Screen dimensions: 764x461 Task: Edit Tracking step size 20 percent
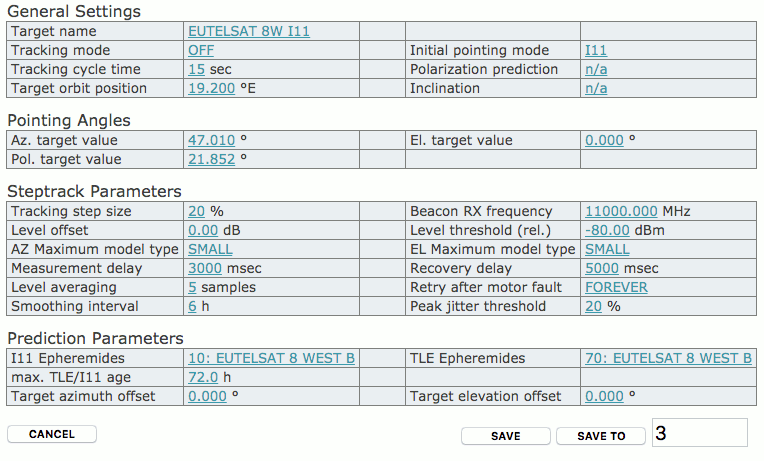coord(196,211)
